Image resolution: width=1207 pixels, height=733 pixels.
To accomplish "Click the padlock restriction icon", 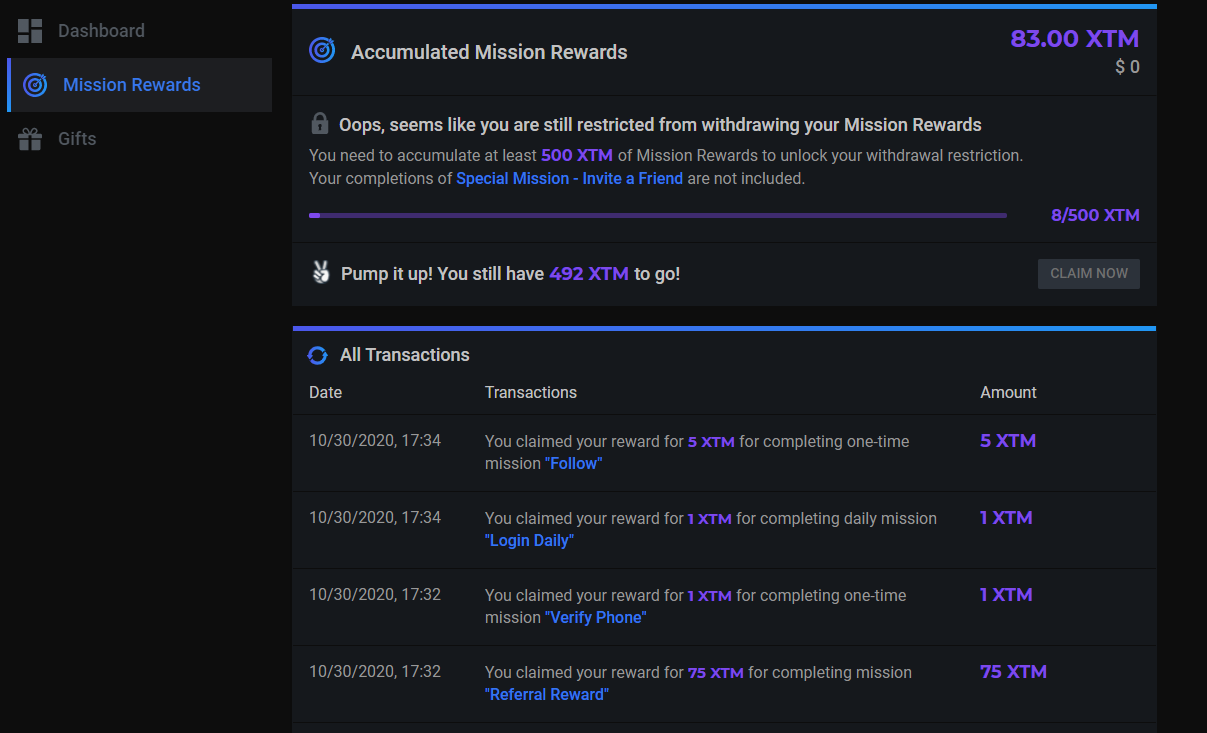I will tap(320, 124).
